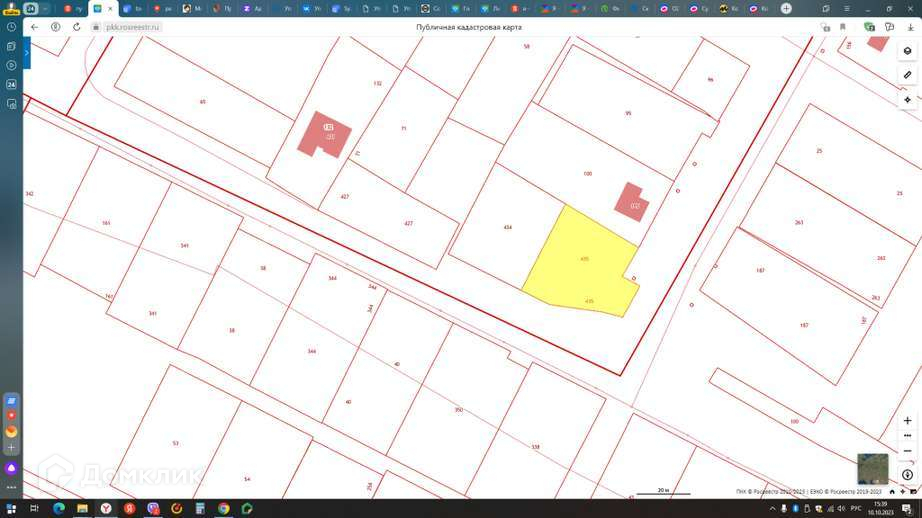Zoom in on the cadastral map
922x518 pixels.
907,420
